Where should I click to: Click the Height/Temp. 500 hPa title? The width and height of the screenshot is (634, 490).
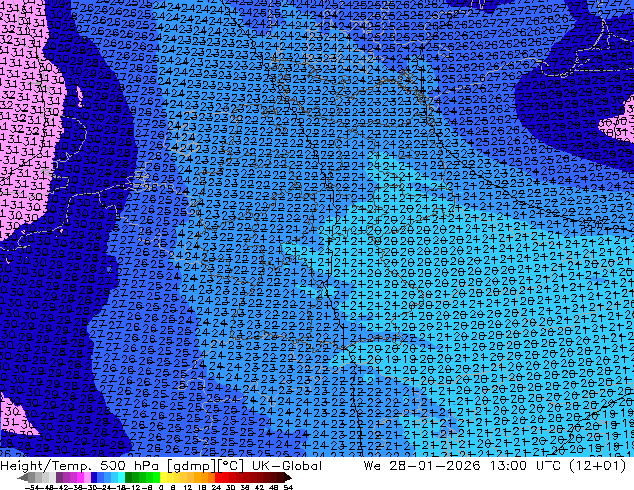pos(81,465)
